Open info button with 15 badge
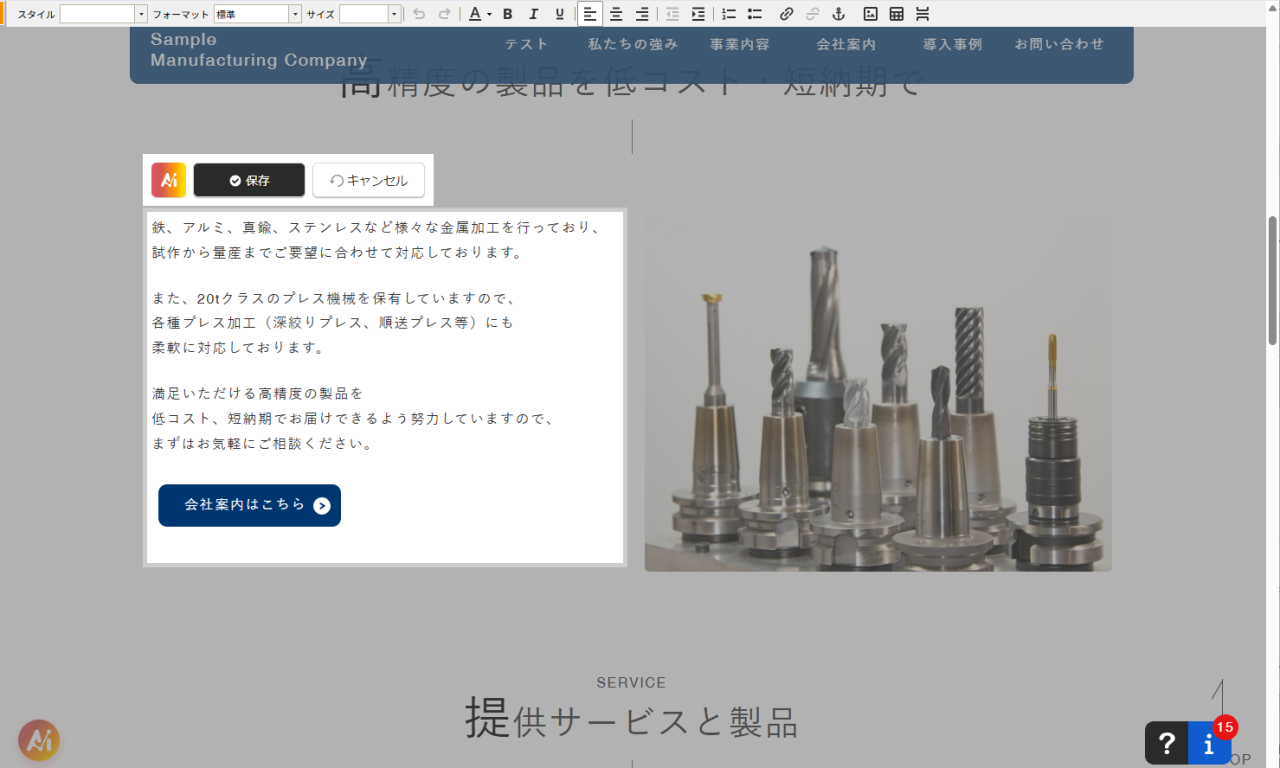 coord(1210,743)
